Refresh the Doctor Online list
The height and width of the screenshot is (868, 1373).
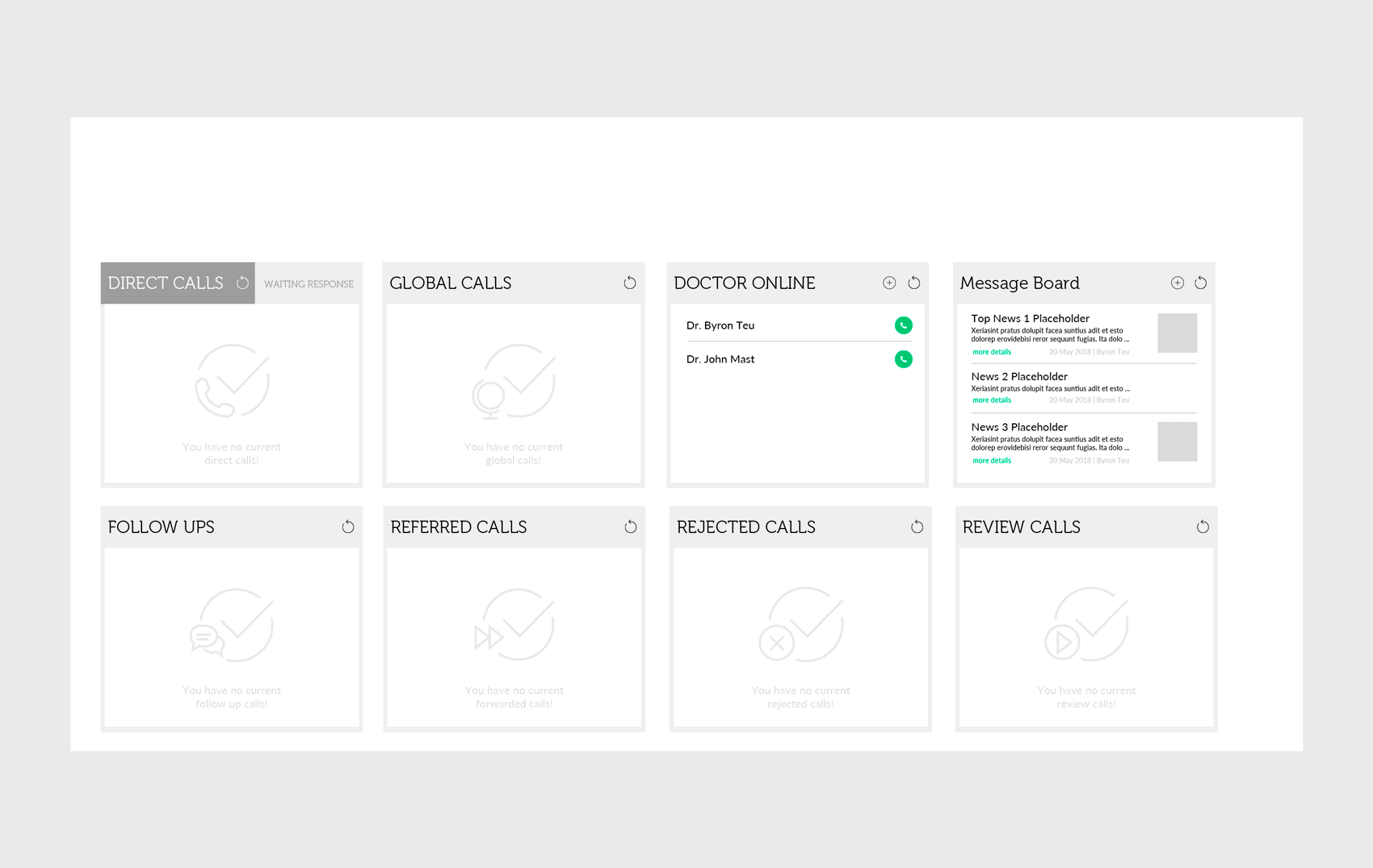tap(914, 283)
